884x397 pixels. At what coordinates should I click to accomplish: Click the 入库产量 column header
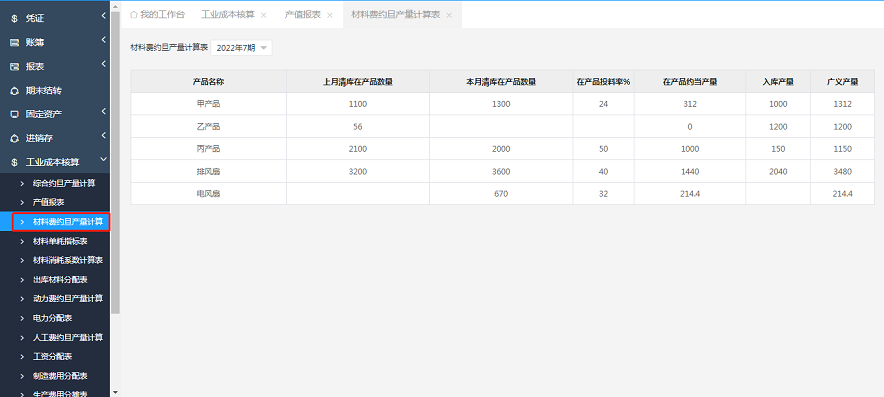point(778,82)
